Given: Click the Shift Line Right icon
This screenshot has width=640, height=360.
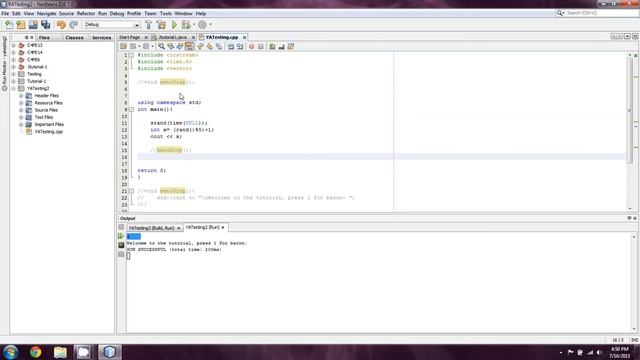Looking at the screenshot, I should 240,47.
